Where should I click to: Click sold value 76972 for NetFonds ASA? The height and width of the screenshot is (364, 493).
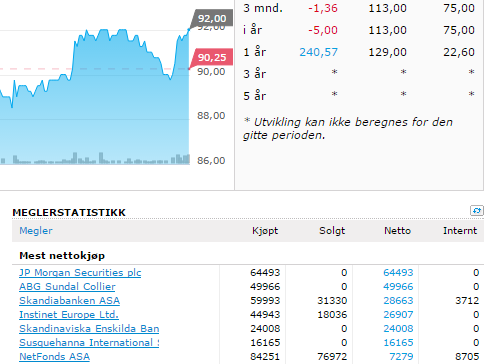click(x=332, y=357)
